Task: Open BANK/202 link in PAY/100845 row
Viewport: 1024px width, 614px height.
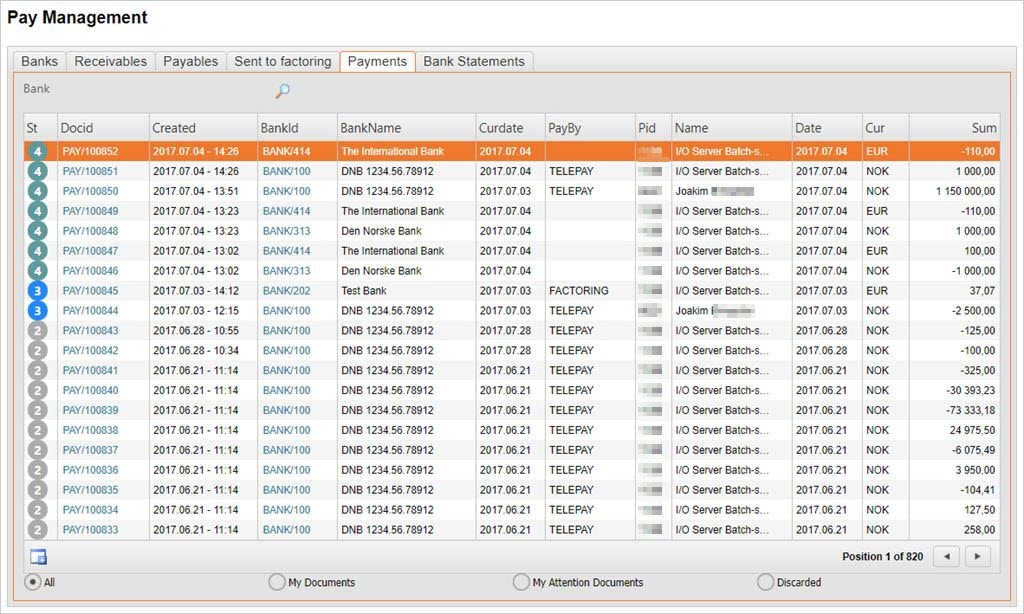Action: tap(287, 291)
